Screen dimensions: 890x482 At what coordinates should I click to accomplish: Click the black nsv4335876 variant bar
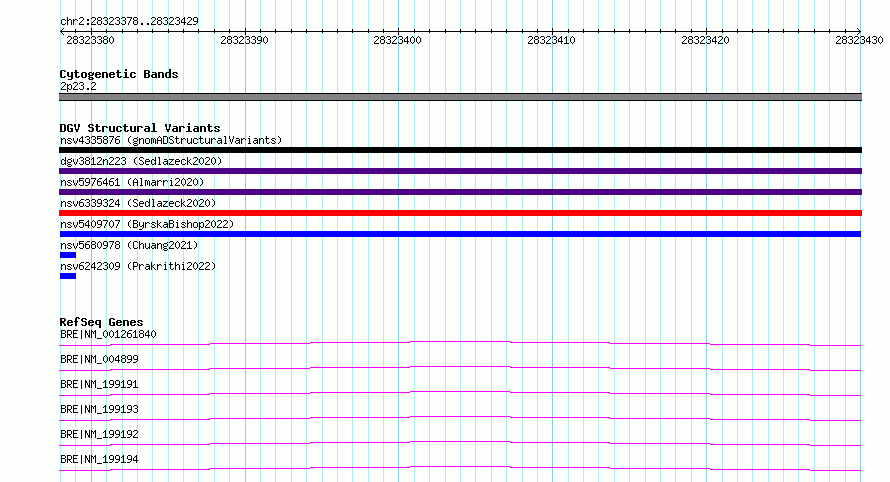460,150
